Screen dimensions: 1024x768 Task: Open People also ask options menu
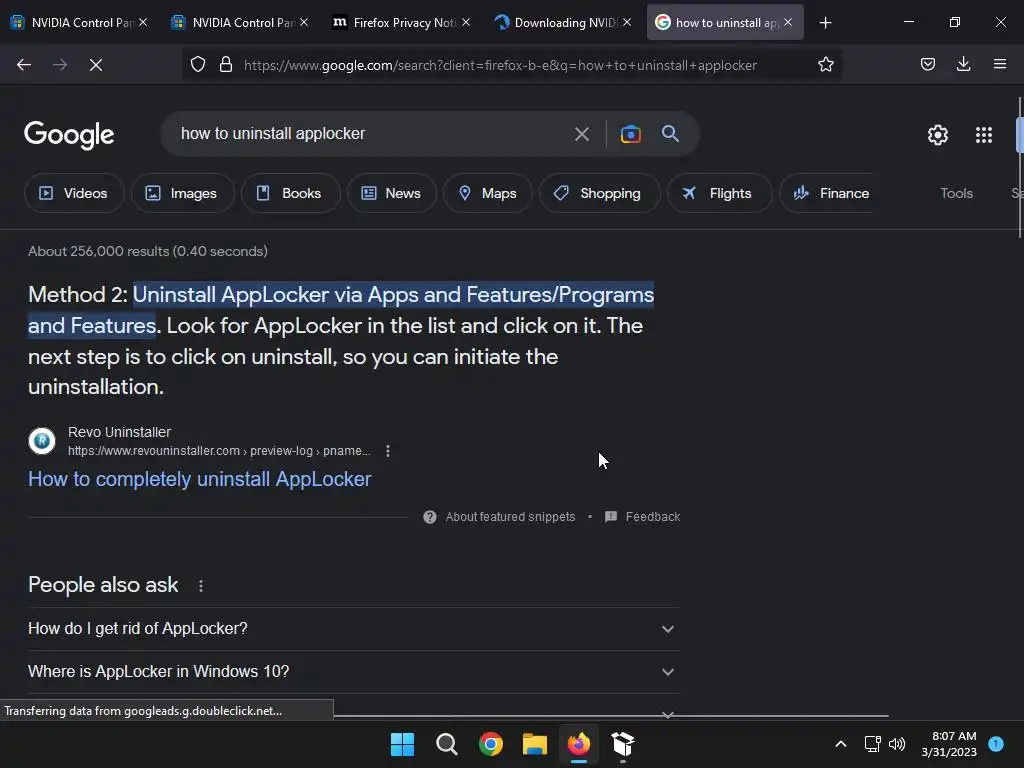[x=200, y=586]
